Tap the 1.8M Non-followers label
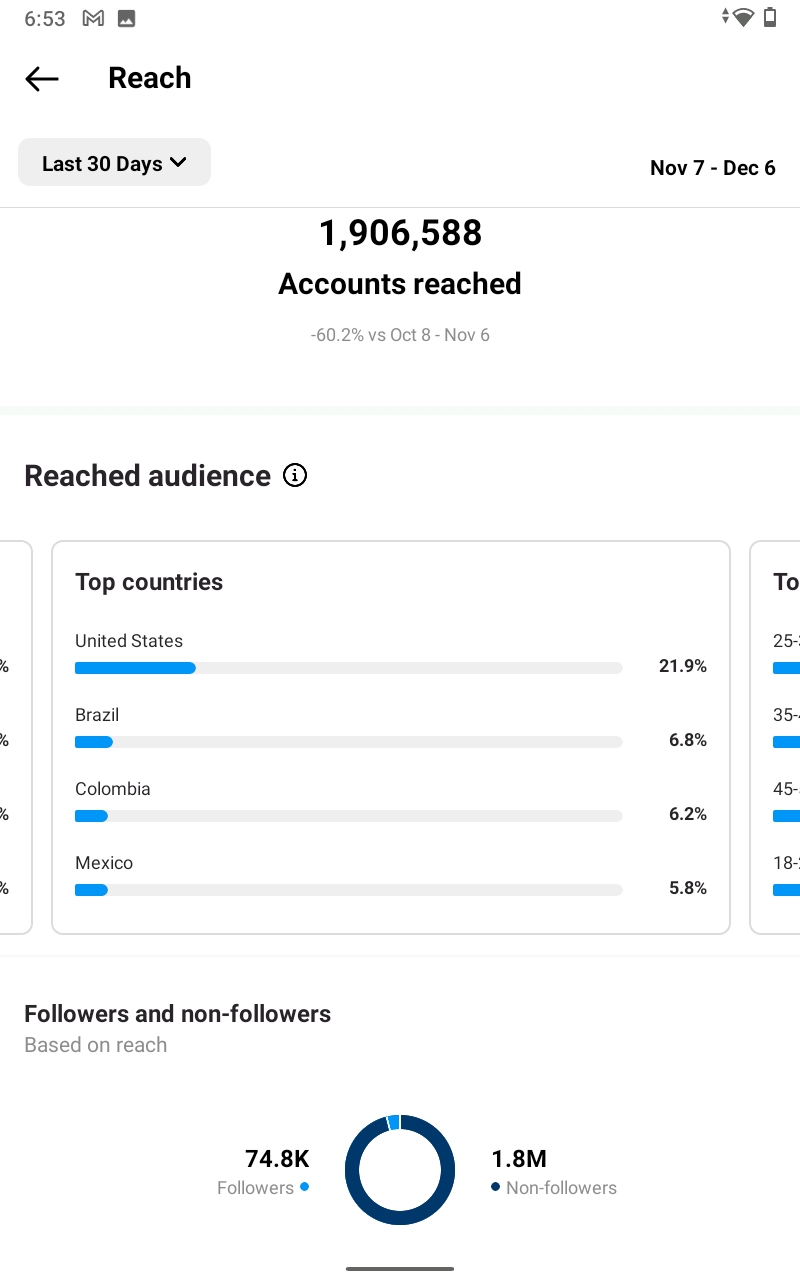 coord(554,1172)
